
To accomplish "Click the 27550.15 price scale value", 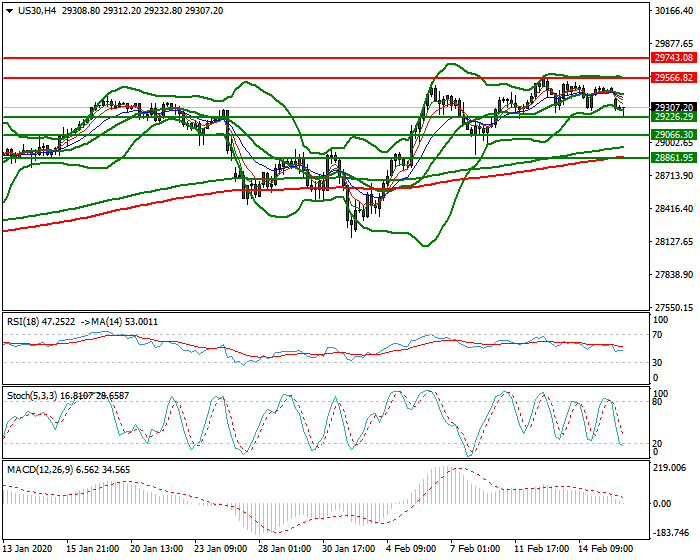I will (x=674, y=308).
